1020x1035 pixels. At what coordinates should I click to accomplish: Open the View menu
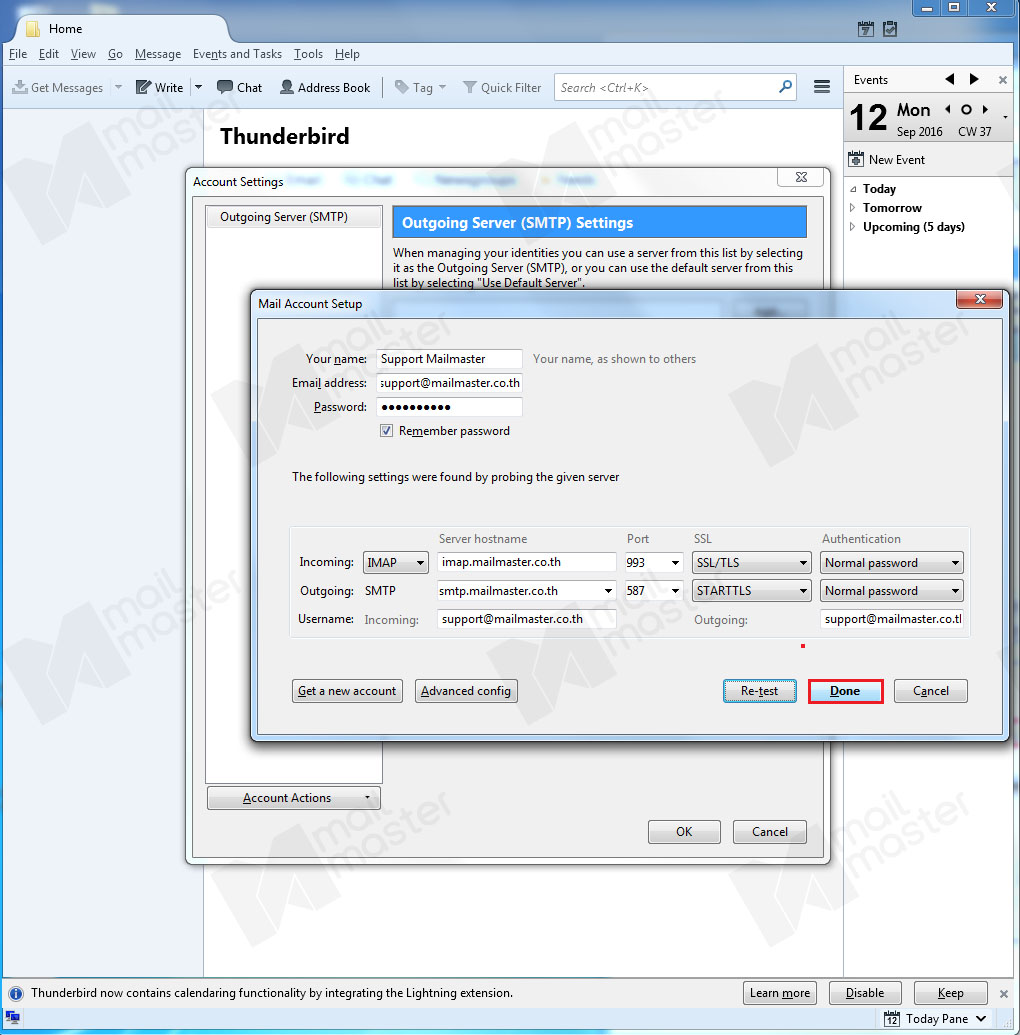83,54
